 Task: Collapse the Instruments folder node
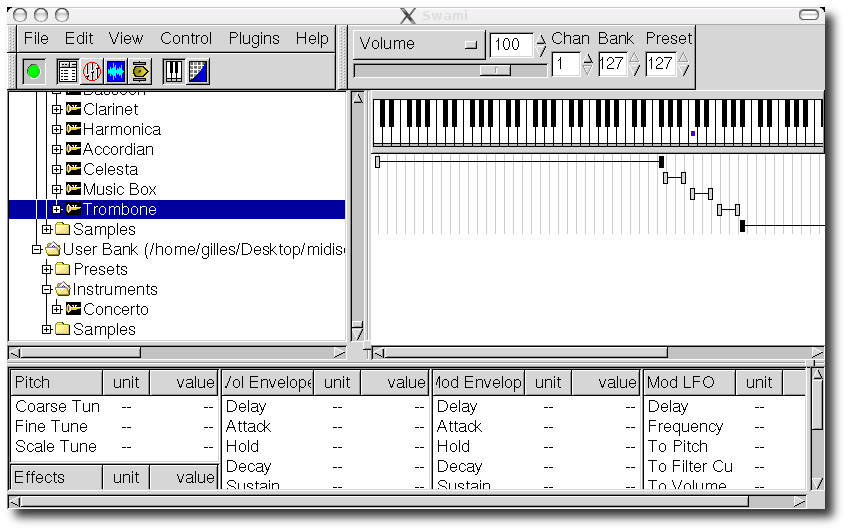point(47,289)
